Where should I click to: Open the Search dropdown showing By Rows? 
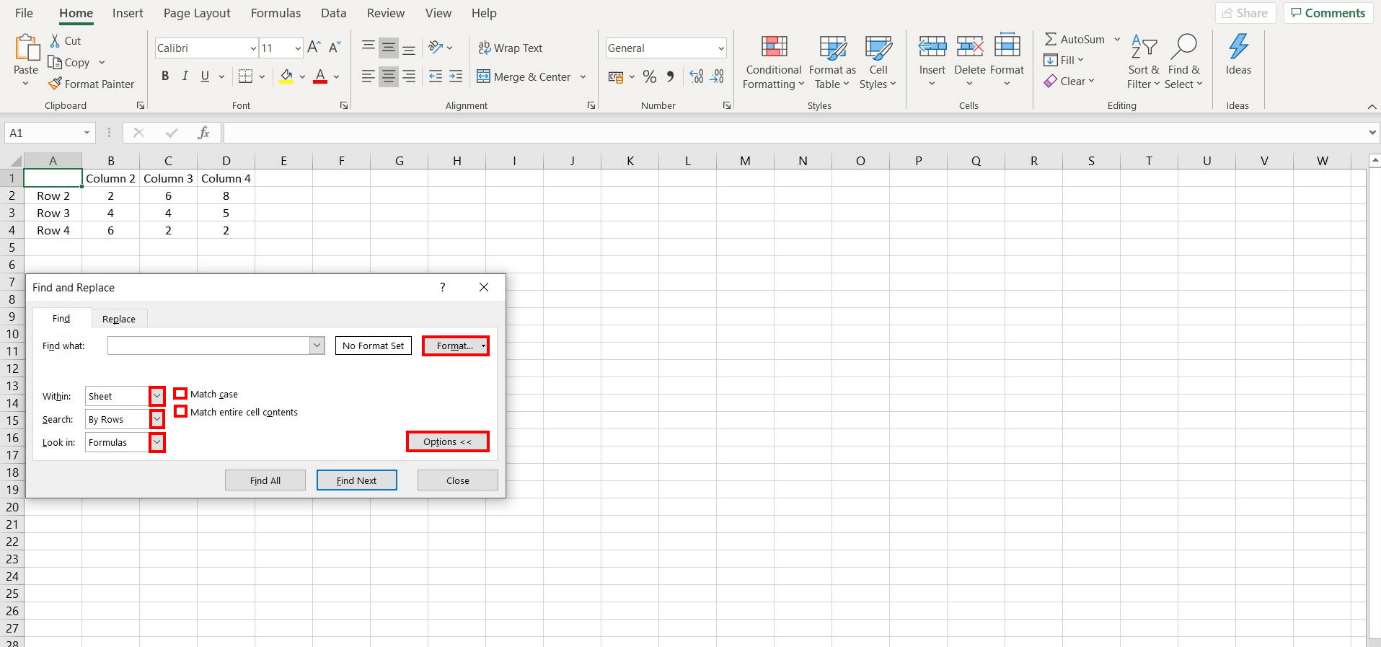point(157,419)
